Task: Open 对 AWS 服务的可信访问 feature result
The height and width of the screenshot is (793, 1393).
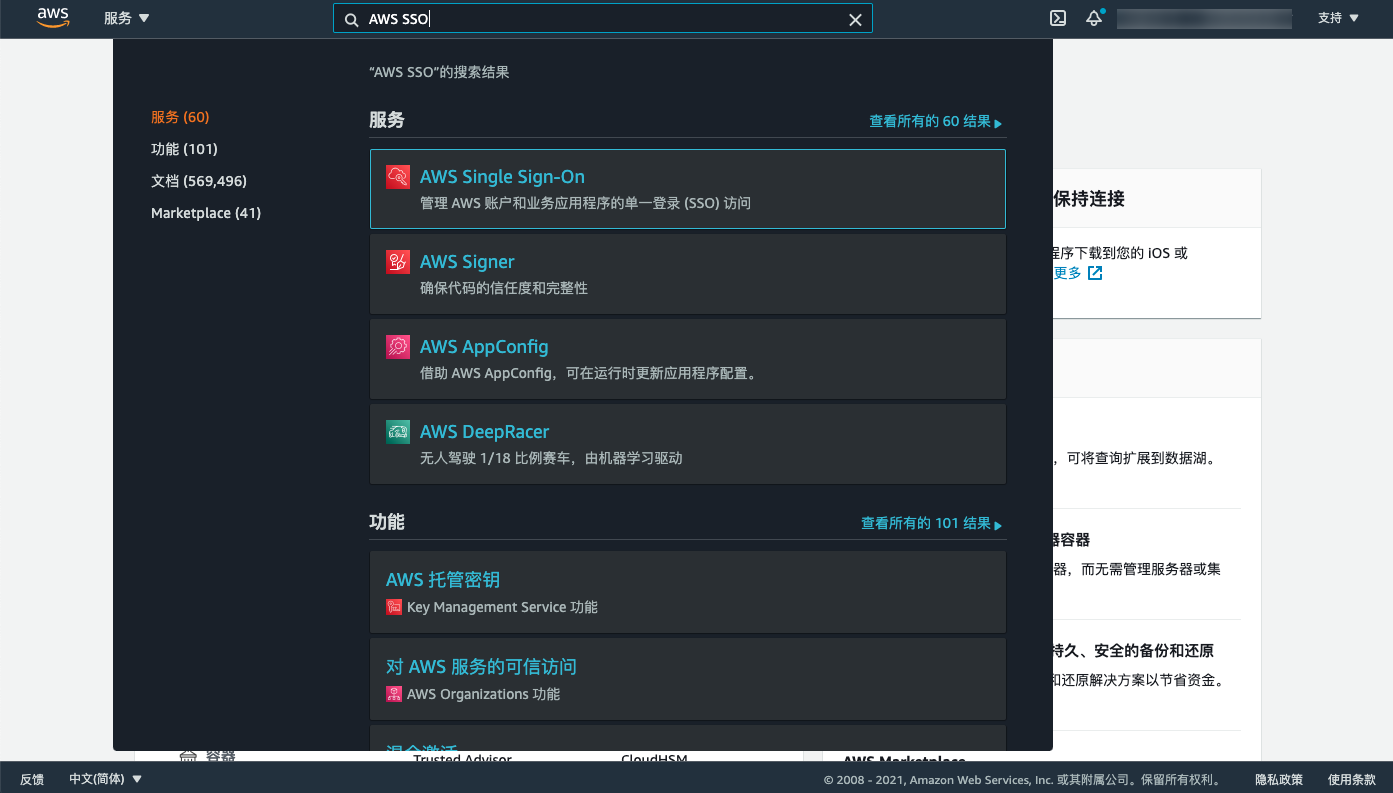Action: tap(481, 667)
